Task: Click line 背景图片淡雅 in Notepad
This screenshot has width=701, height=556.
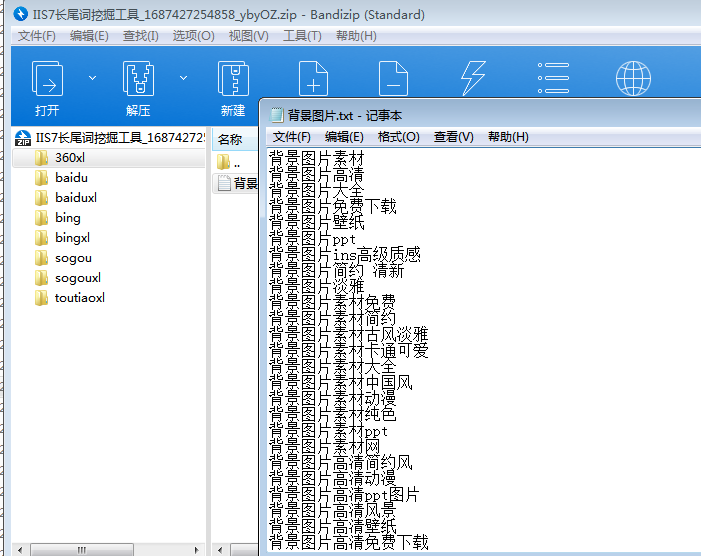Action: click(x=317, y=286)
